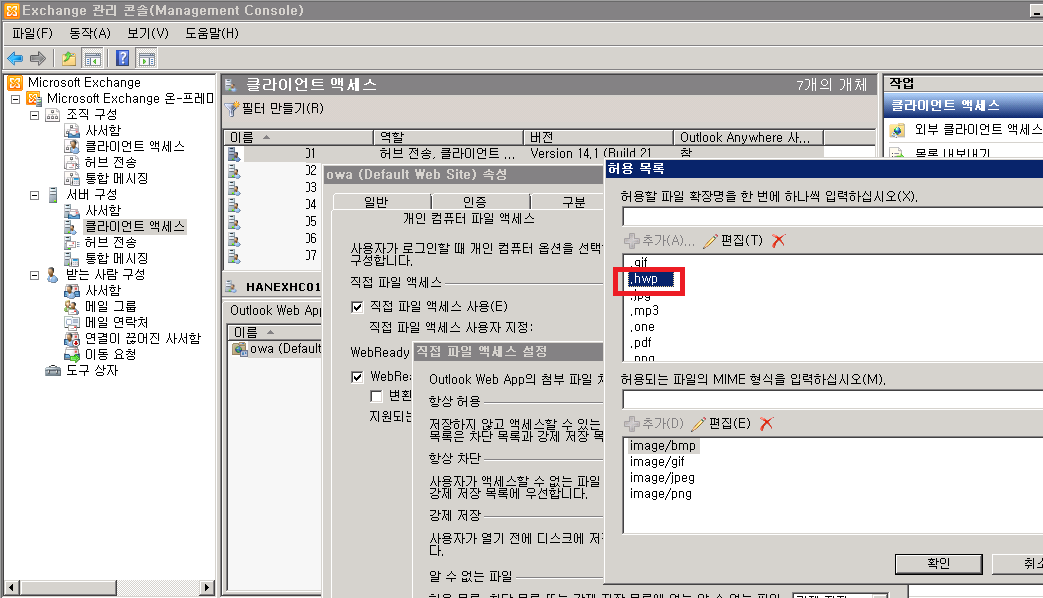Click the HANEXHC01 server icon
The height and width of the screenshot is (598, 1043).
231,287
